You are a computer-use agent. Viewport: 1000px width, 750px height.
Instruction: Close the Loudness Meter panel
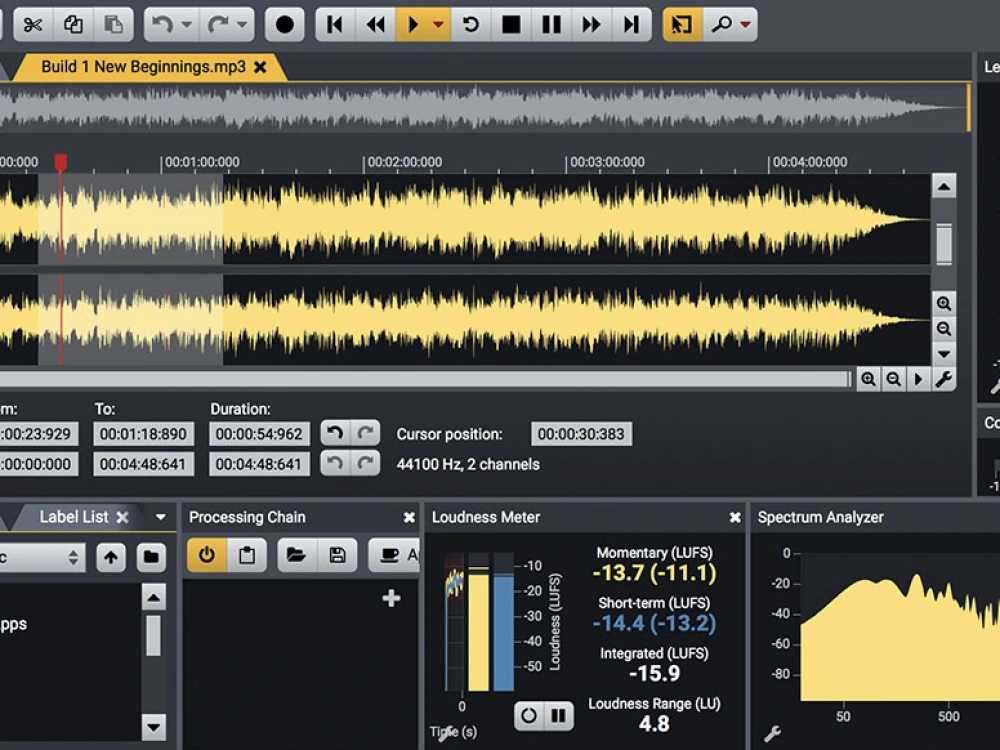pyautogui.click(x=735, y=518)
